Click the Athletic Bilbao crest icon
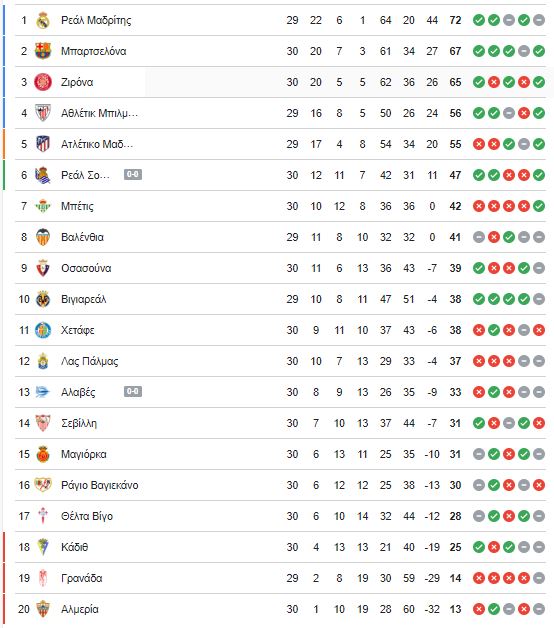554x628 pixels. 43,113
